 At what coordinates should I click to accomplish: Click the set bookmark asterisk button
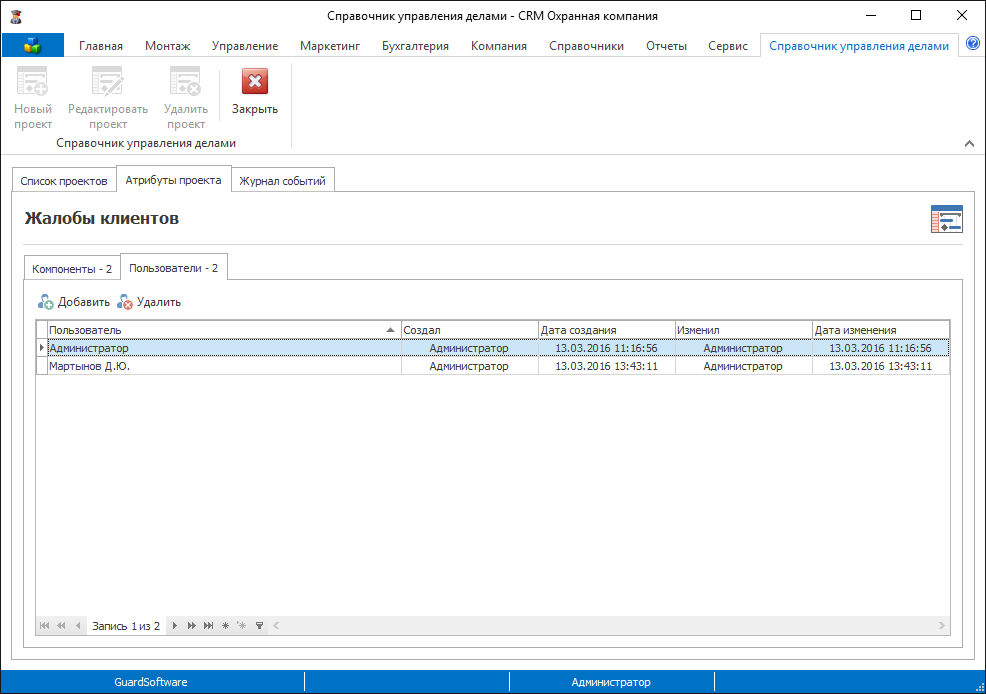pos(225,625)
